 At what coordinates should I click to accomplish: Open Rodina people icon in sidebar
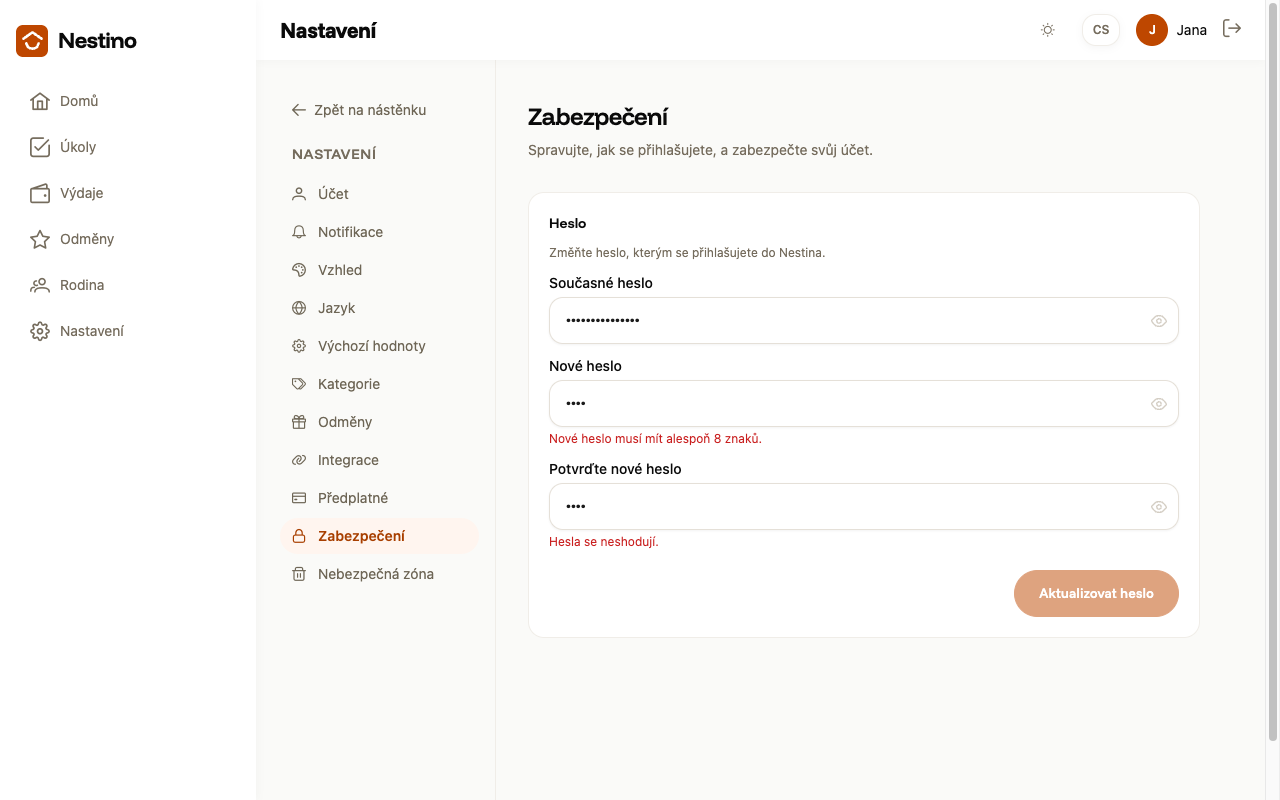(40, 285)
